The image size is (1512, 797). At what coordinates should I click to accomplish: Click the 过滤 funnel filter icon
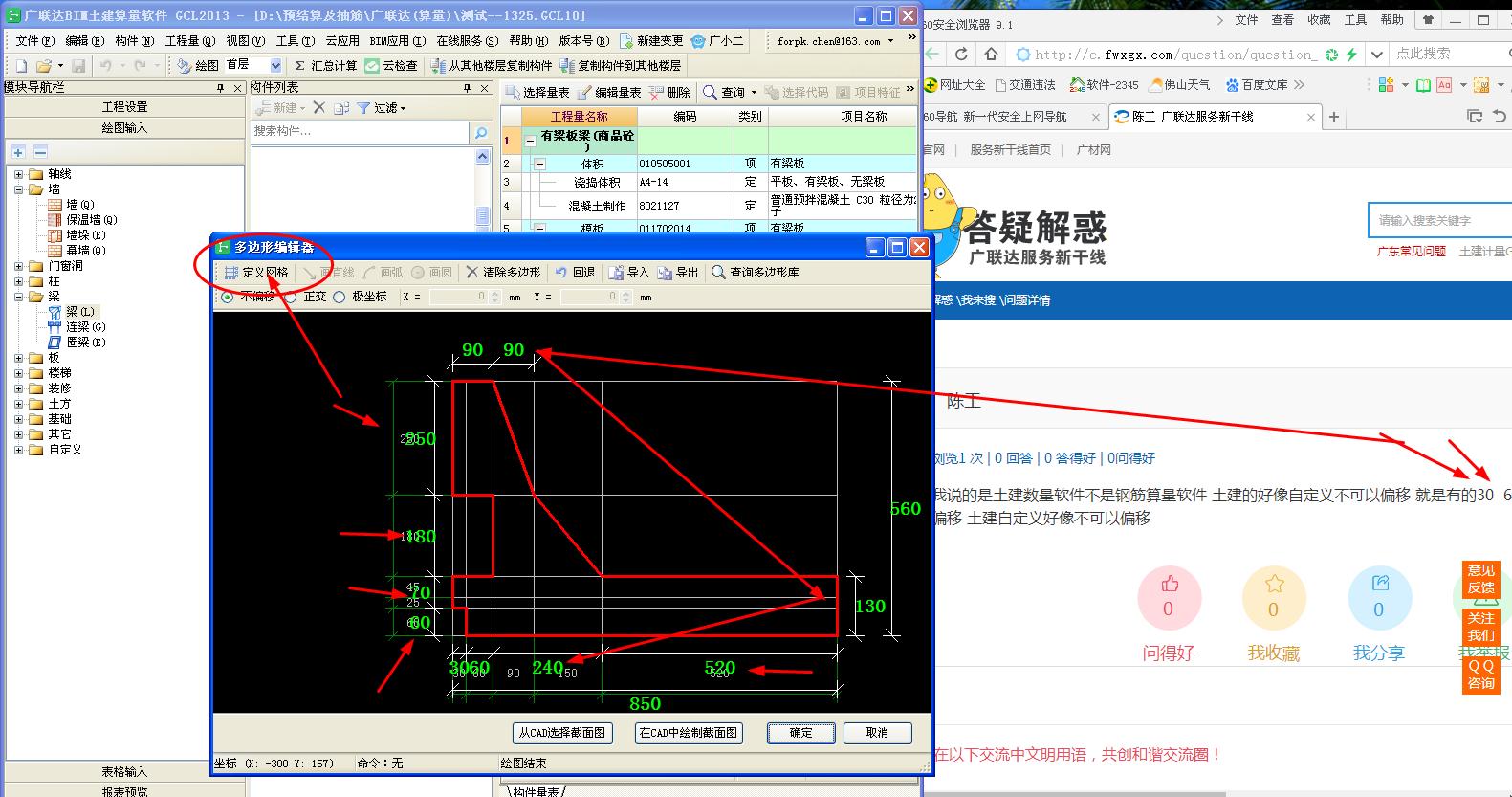click(363, 108)
